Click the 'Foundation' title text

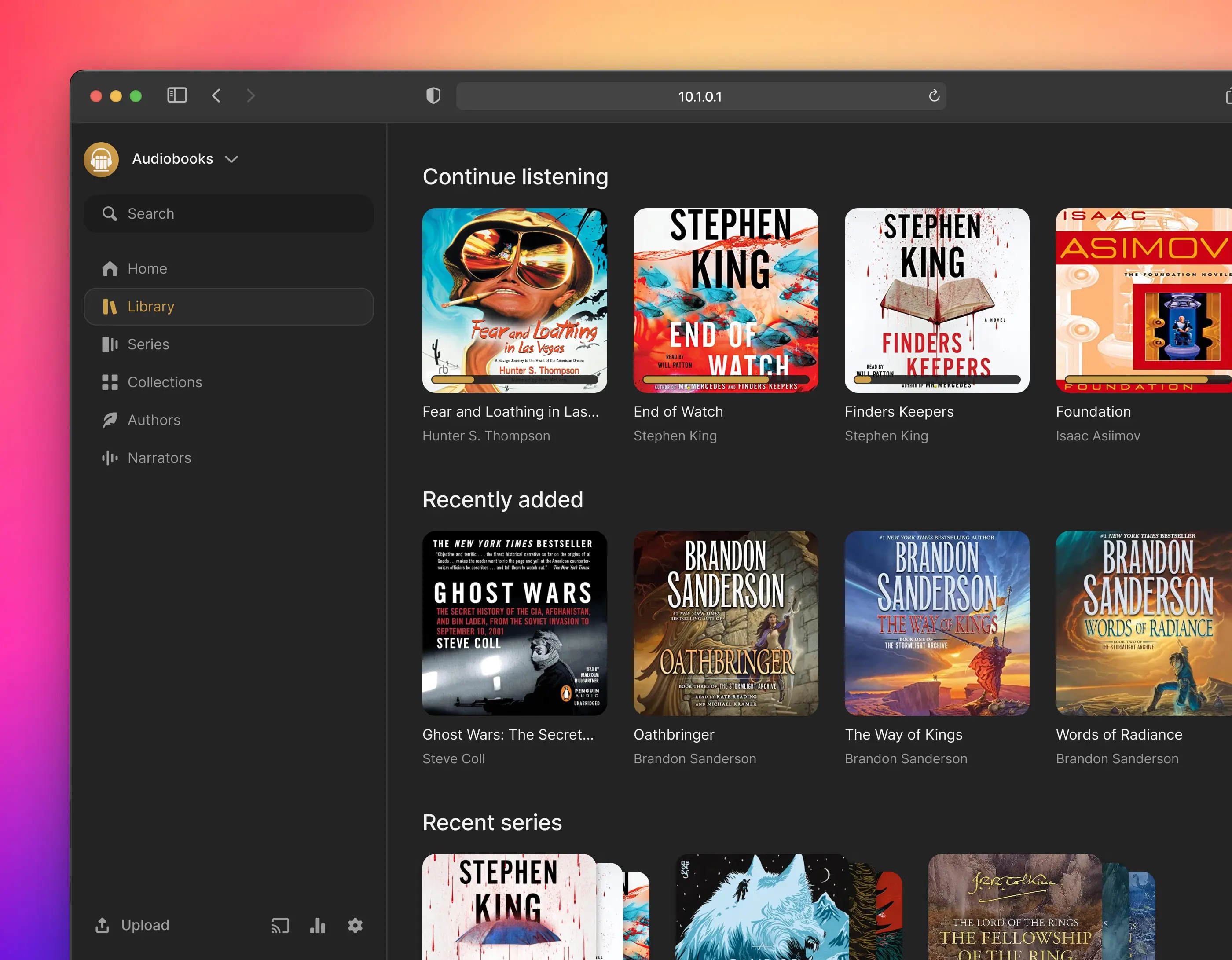pos(1093,412)
